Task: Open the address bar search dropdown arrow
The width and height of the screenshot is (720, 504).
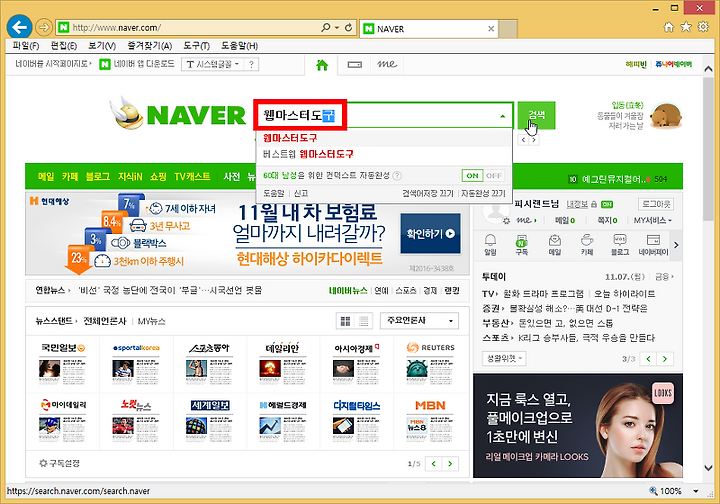Action: click(x=337, y=28)
